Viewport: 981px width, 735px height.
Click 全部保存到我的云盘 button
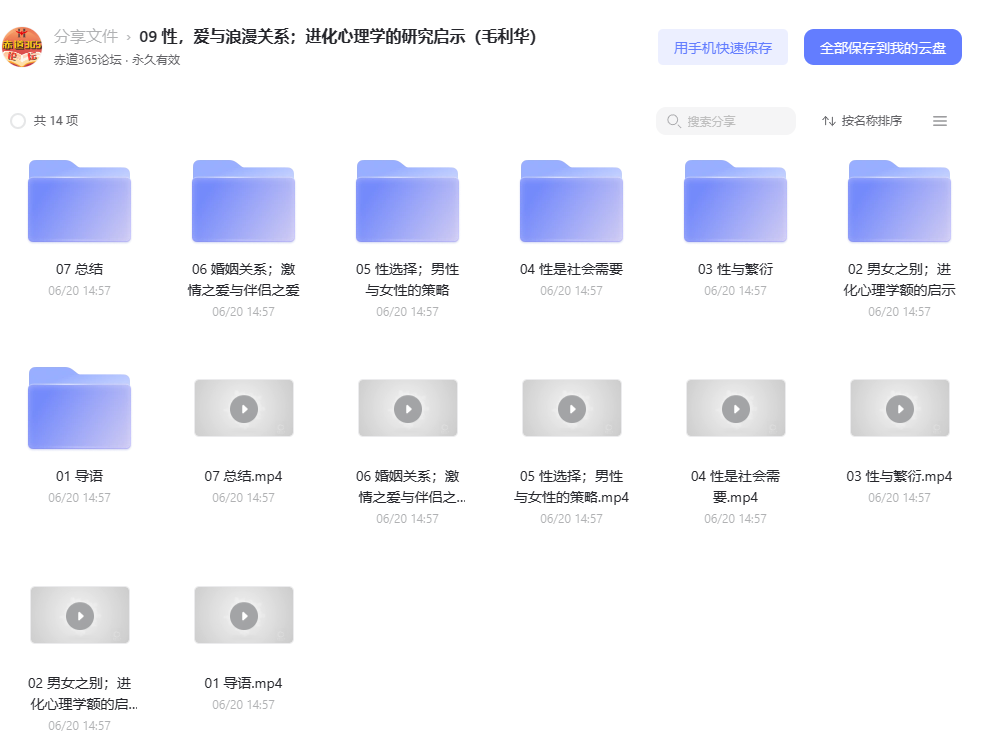[x=883, y=48]
